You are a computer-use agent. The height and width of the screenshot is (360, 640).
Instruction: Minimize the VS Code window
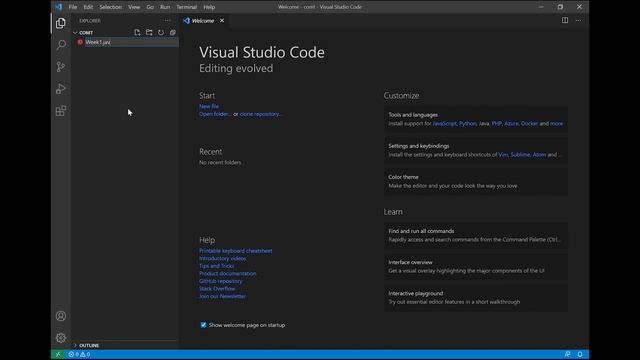tap(541, 7)
